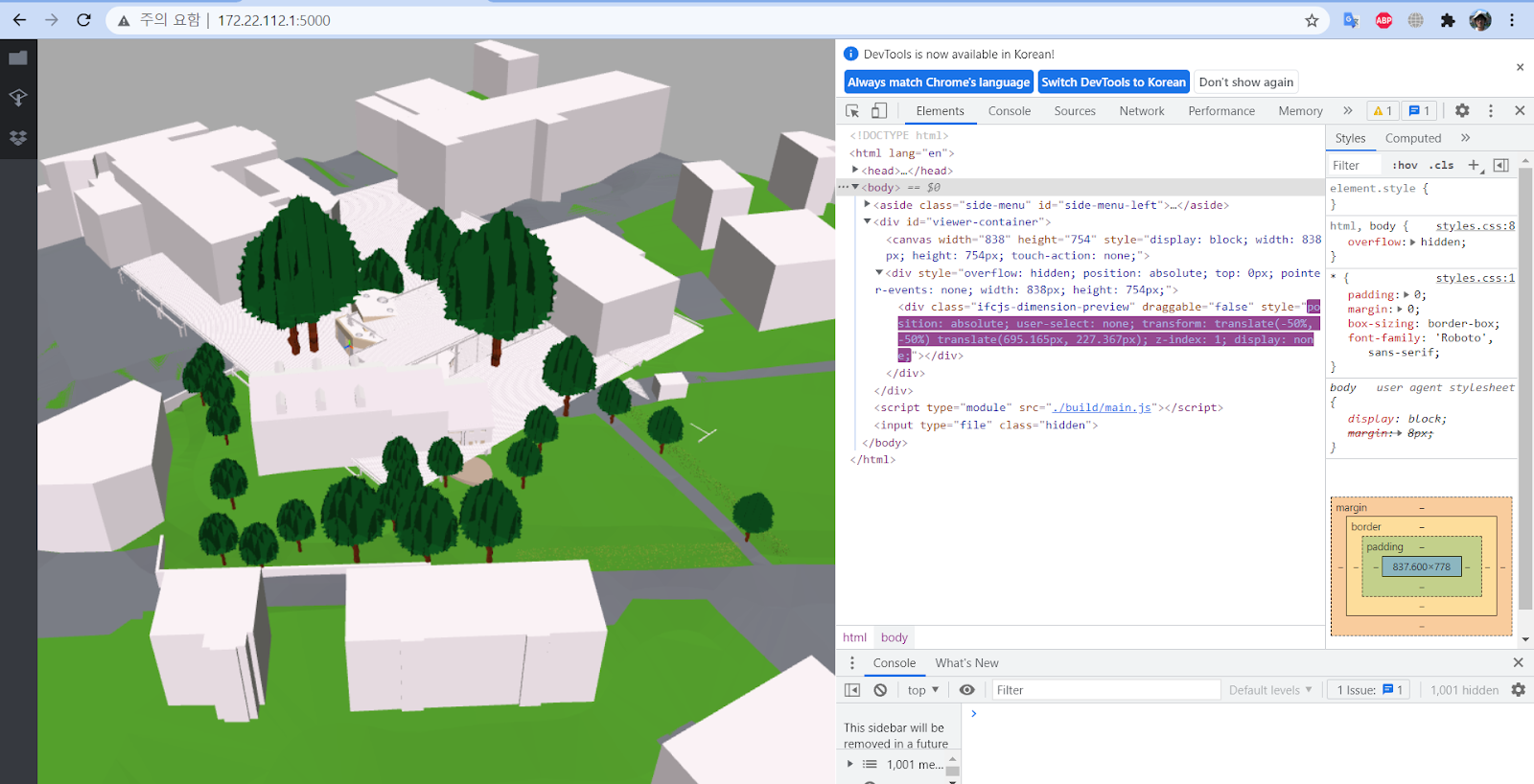Click Switch DevTools to Korean button
Image resolution: width=1534 pixels, height=784 pixels.
pos(1113,82)
